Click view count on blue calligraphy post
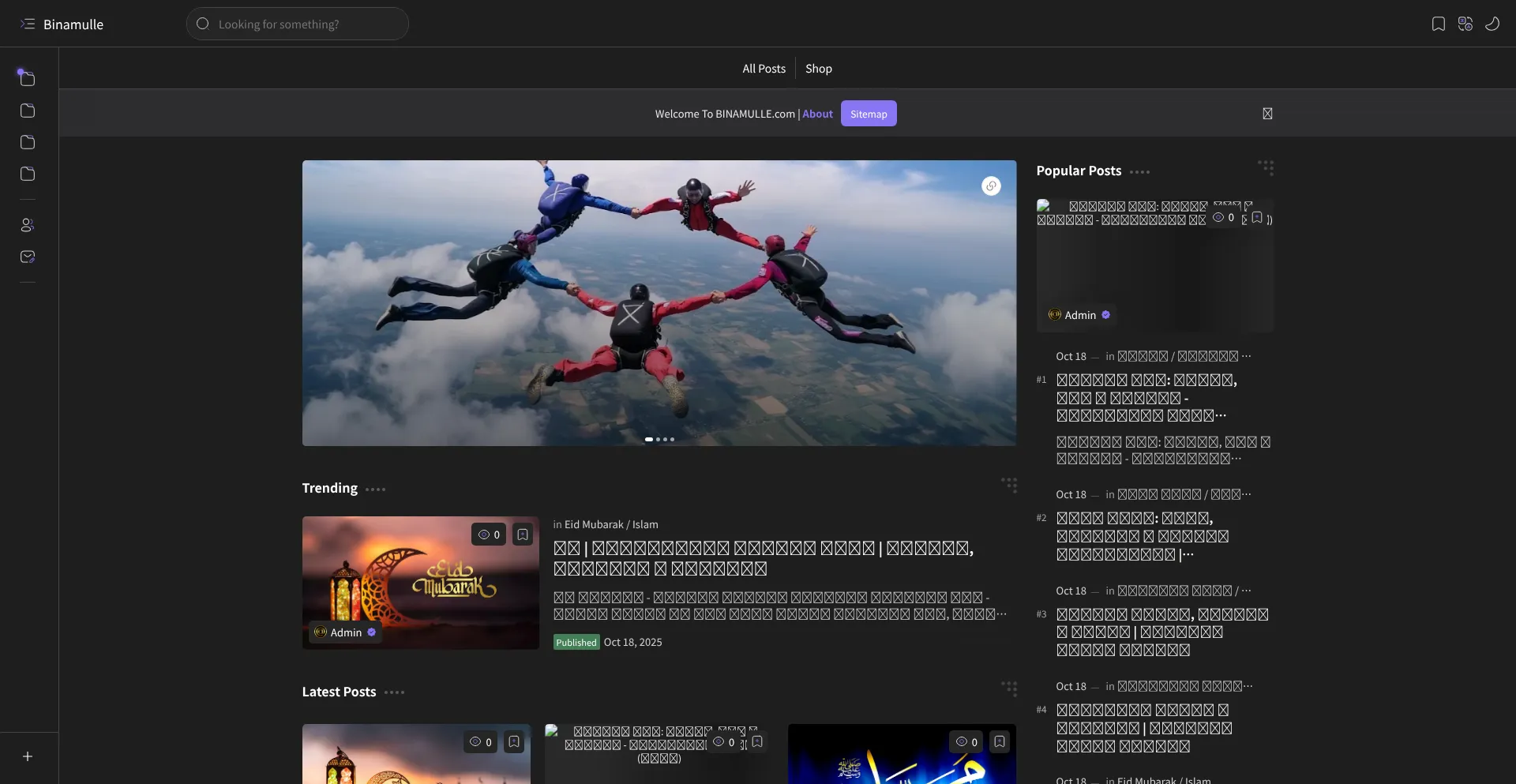Screen dimensions: 1516x784 [966, 742]
